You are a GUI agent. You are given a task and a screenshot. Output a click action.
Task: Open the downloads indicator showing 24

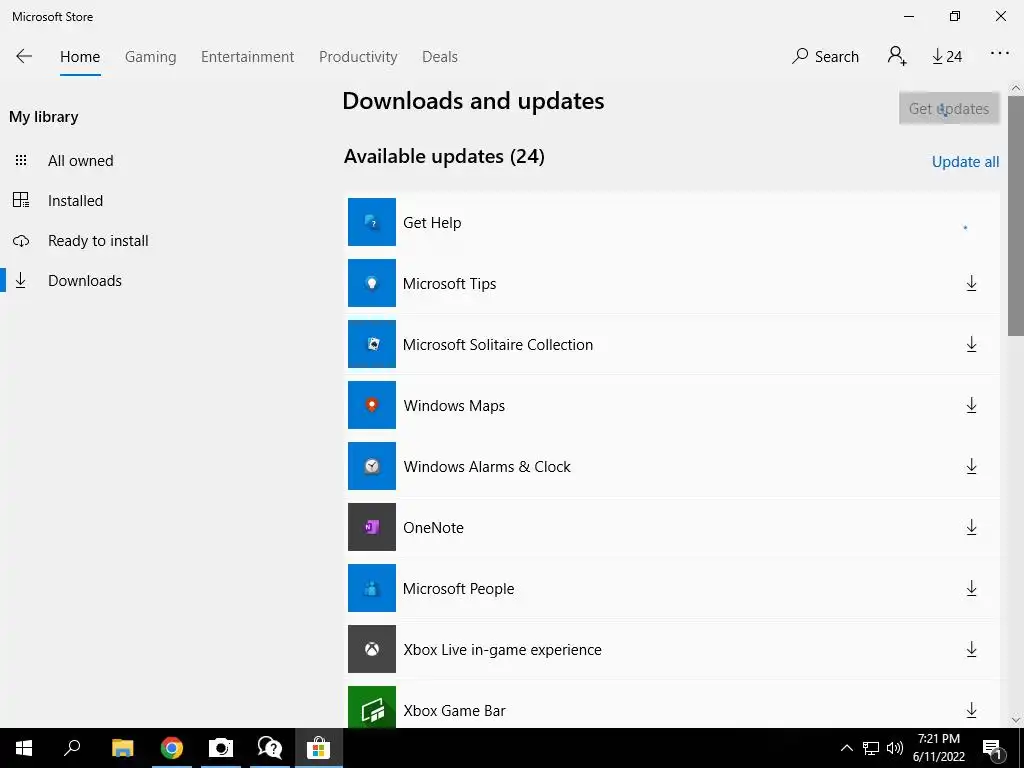click(947, 57)
